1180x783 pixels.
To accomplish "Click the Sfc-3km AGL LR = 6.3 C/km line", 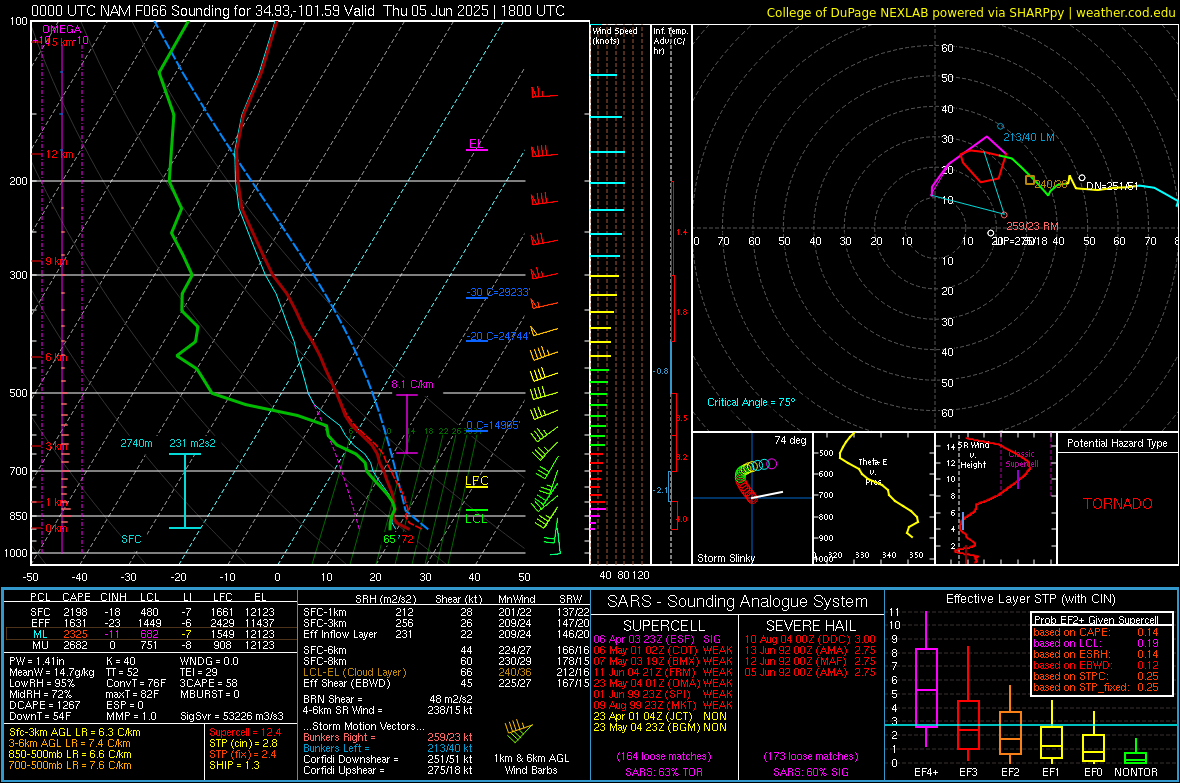I will (x=75, y=732).
